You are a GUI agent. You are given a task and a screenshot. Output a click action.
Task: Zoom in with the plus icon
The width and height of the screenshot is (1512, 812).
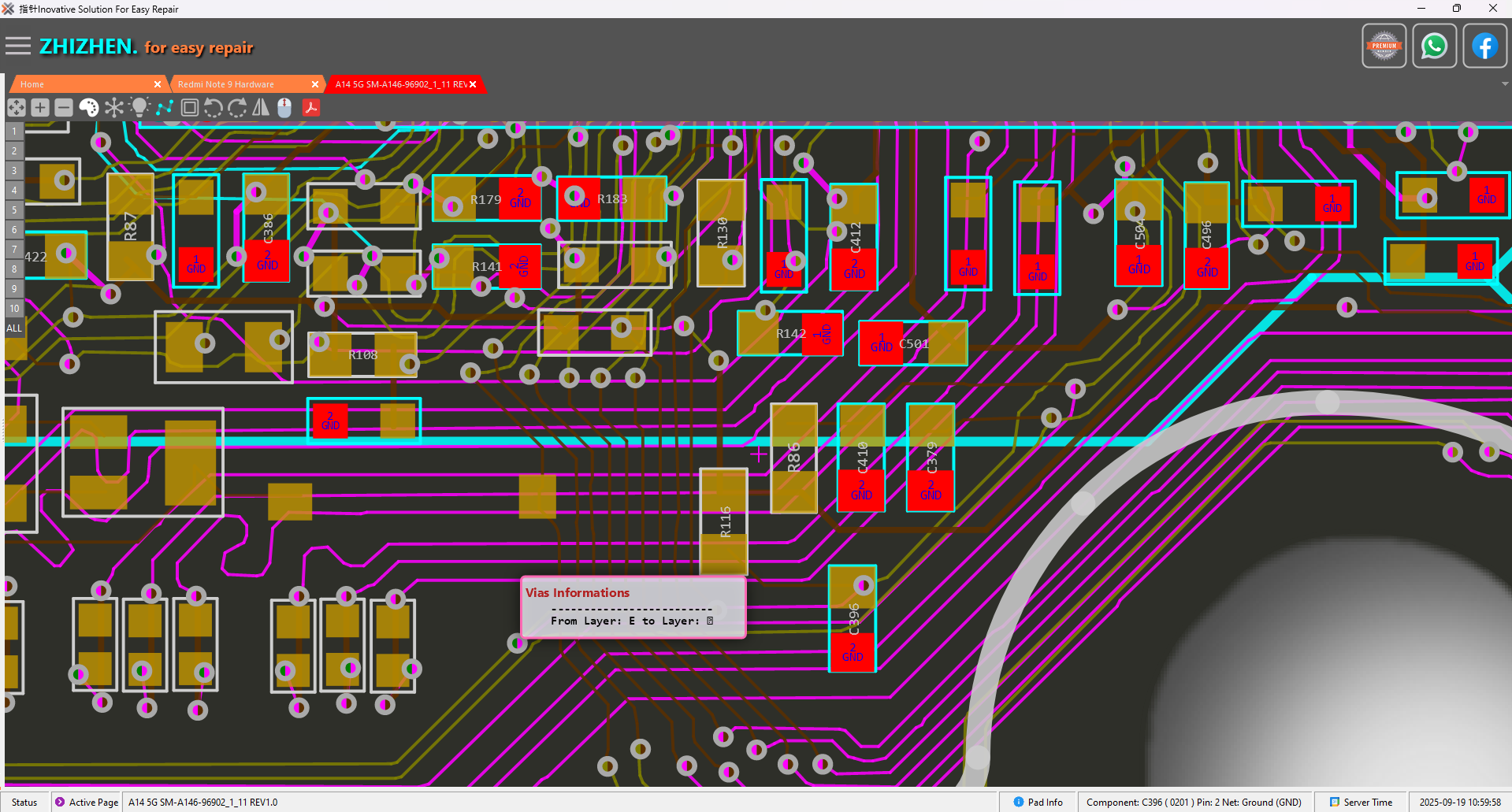(x=40, y=107)
